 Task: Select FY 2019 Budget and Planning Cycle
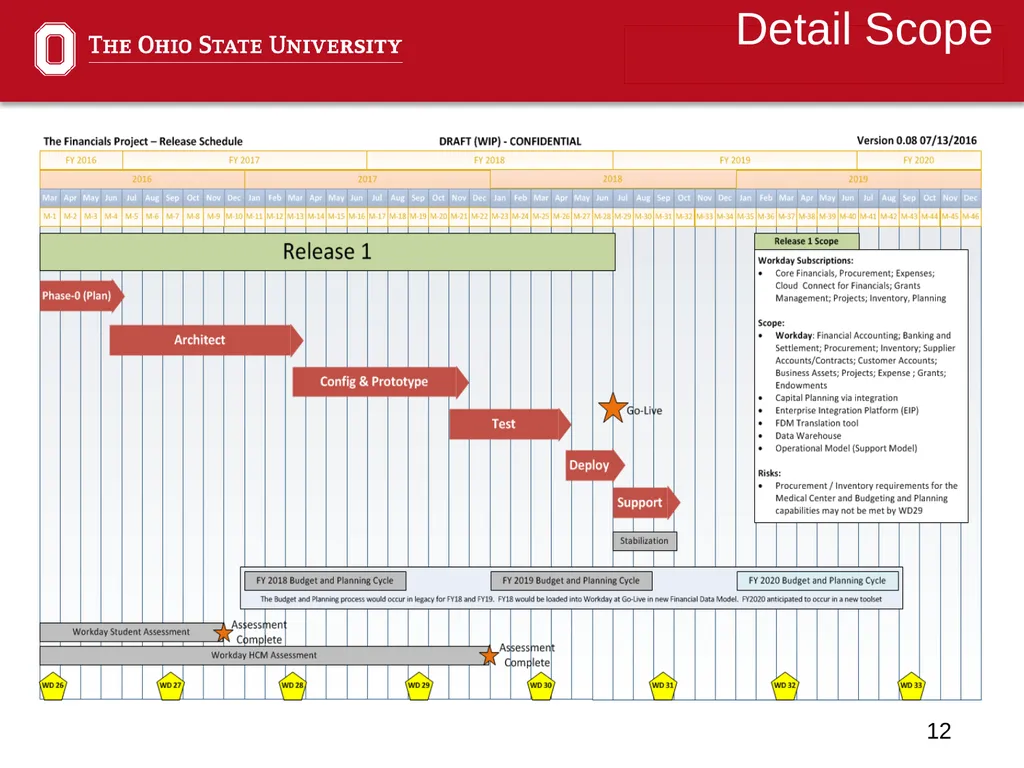click(x=571, y=581)
